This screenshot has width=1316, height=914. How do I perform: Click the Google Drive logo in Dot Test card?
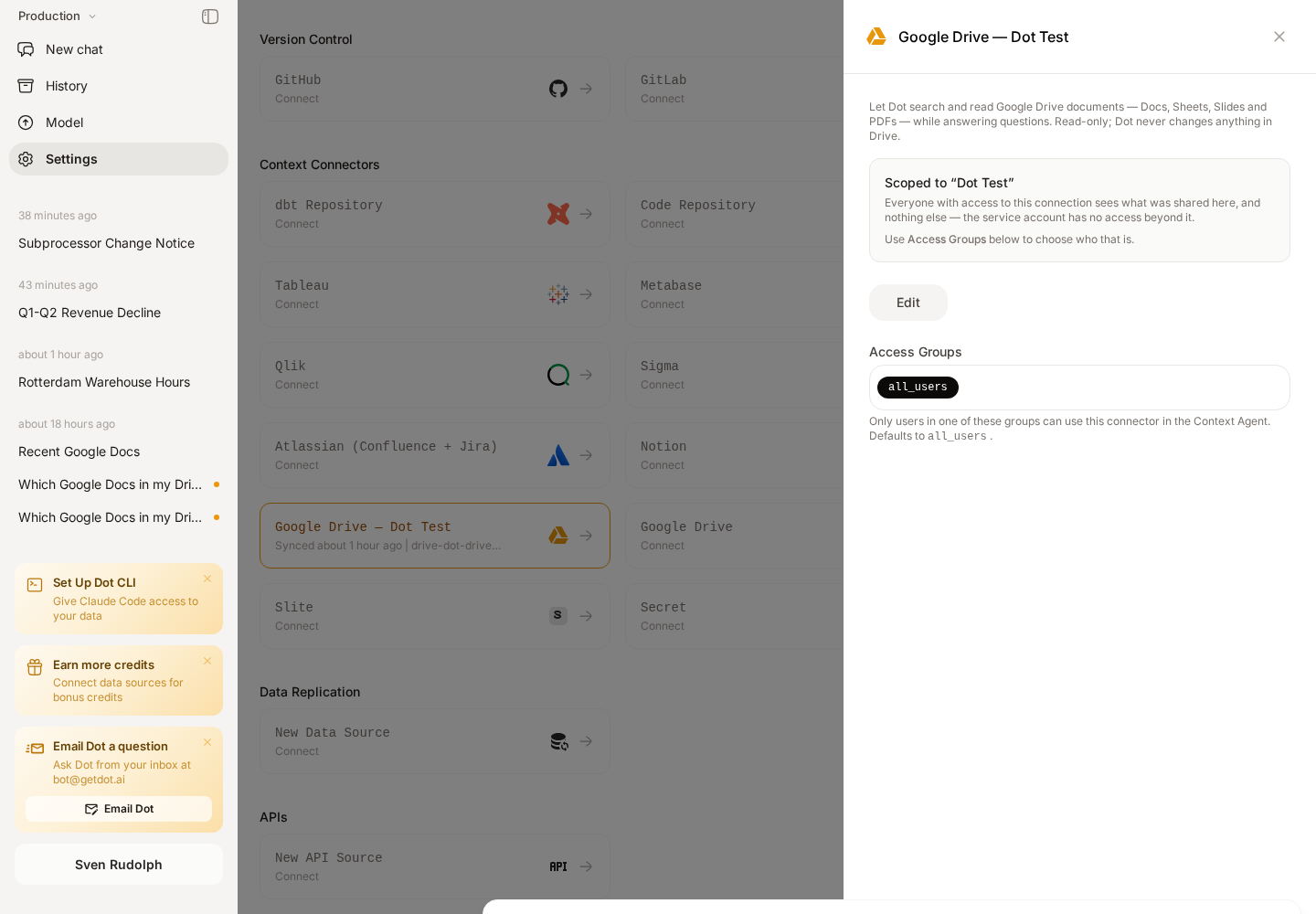558,536
